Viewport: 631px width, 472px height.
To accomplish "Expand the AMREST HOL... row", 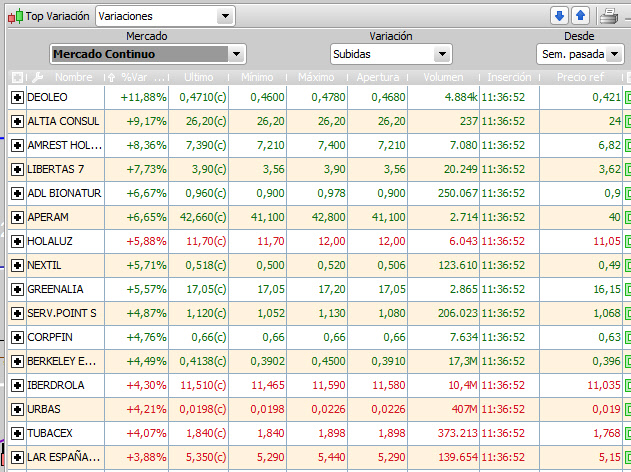I will (x=17, y=145).
